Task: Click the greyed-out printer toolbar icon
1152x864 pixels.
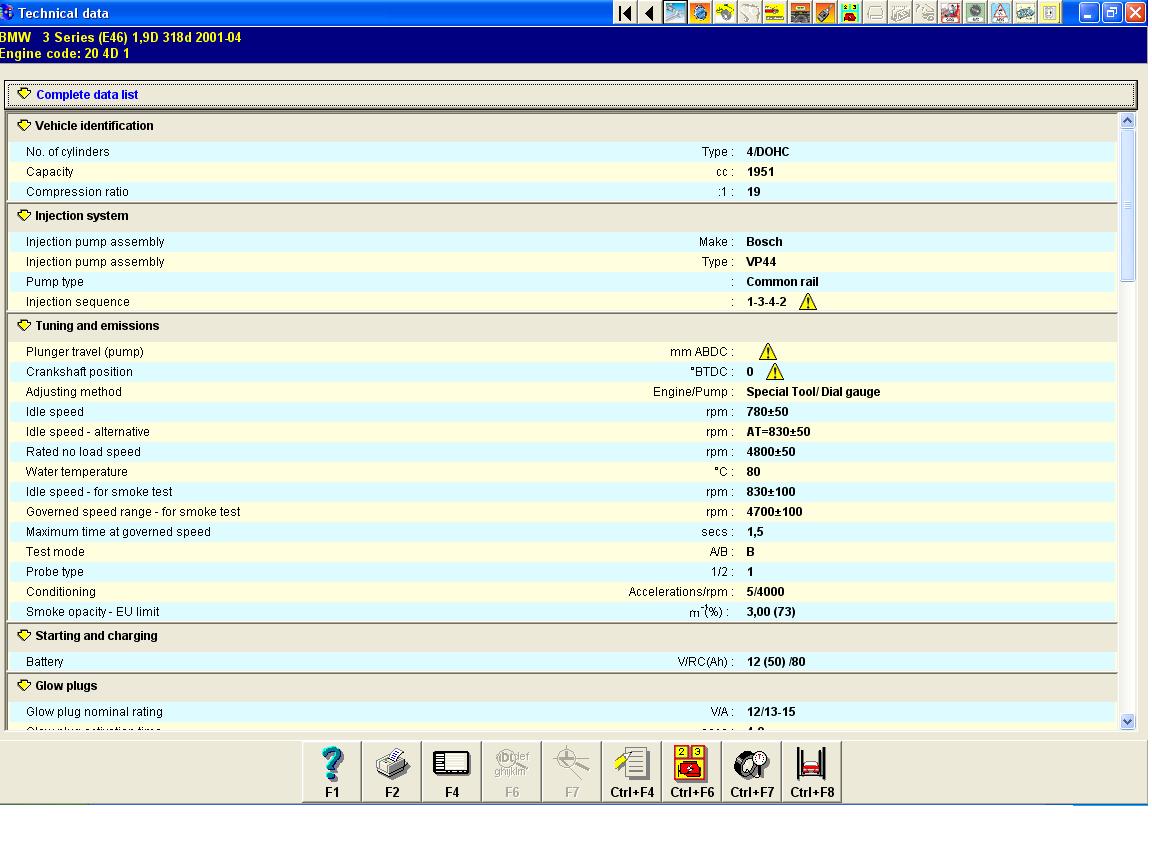Action: 875,12
